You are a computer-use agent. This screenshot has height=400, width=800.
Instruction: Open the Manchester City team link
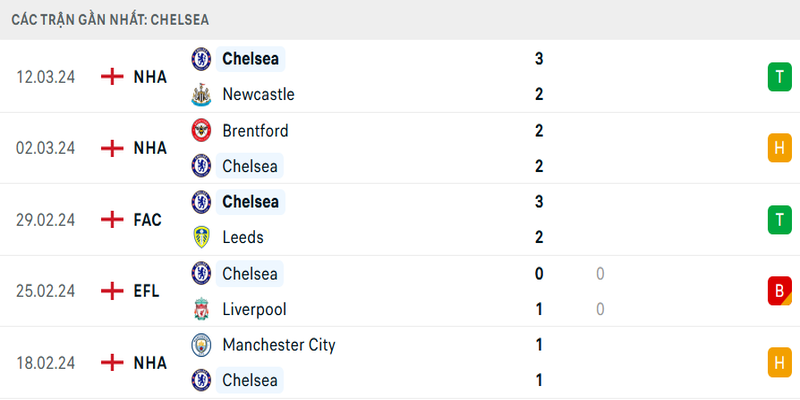tap(279, 345)
